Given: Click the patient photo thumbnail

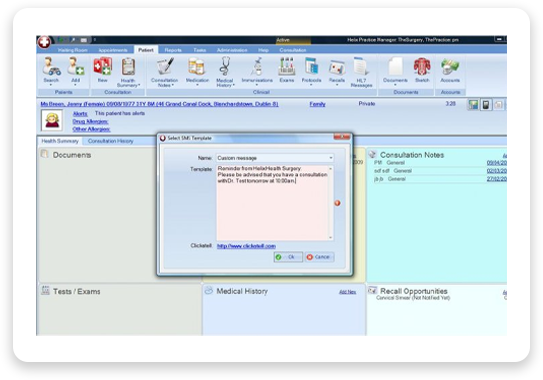Looking at the screenshot, I should (x=52, y=120).
